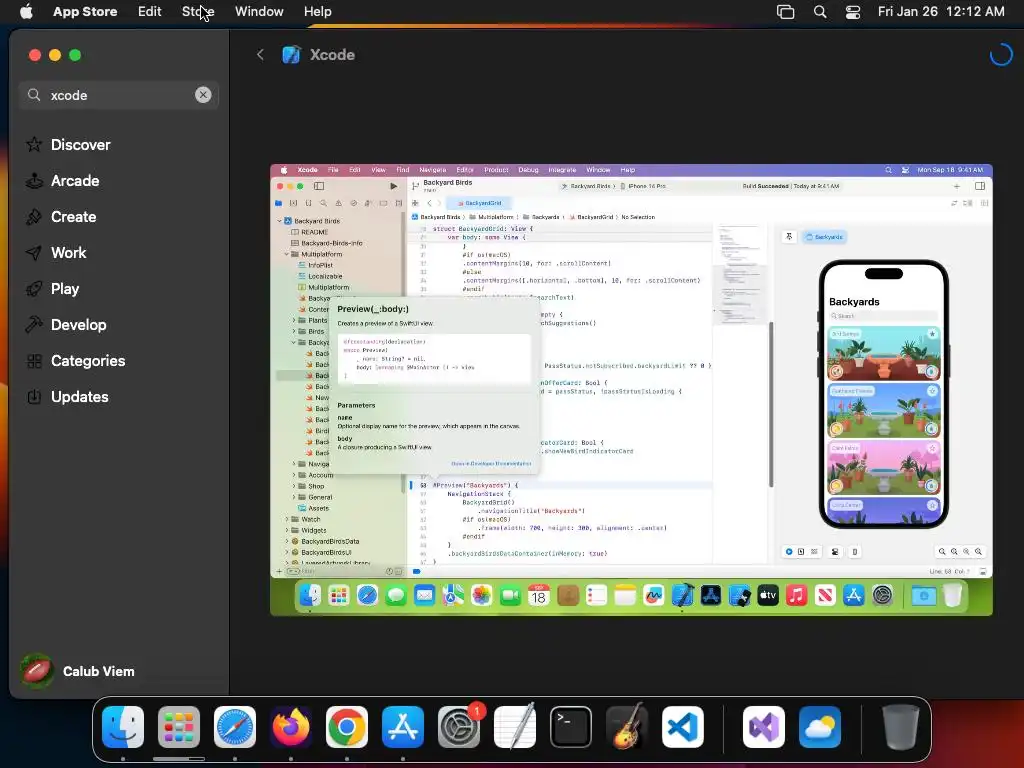Go back with the back chevron

[260, 55]
